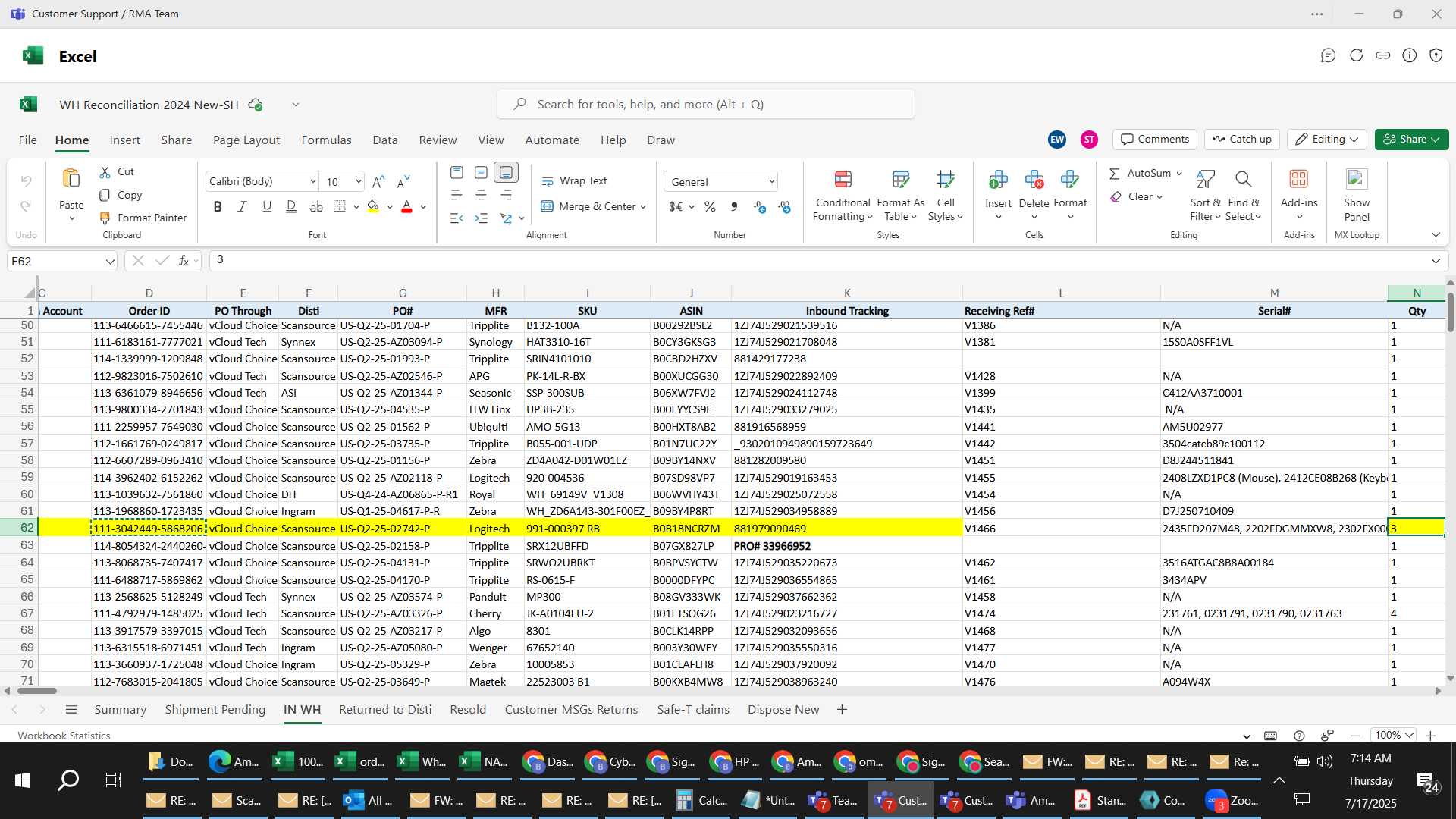Show the MX Lookup panel
This screenshot has height=819, width=1456.
1357,195
